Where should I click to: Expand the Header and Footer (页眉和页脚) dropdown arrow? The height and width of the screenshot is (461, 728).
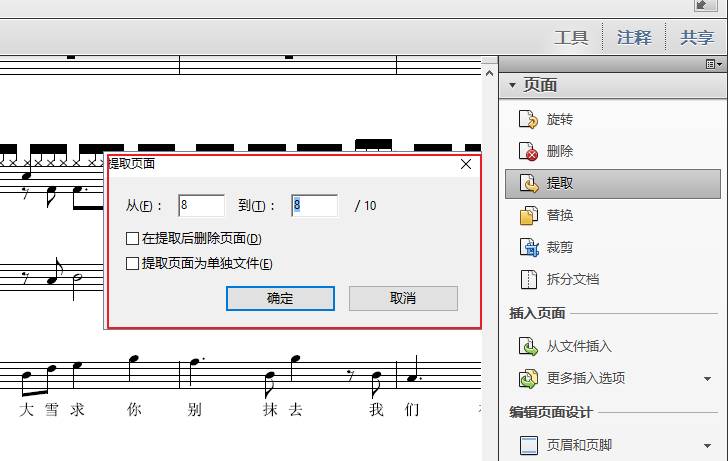(x=707, y=446)
